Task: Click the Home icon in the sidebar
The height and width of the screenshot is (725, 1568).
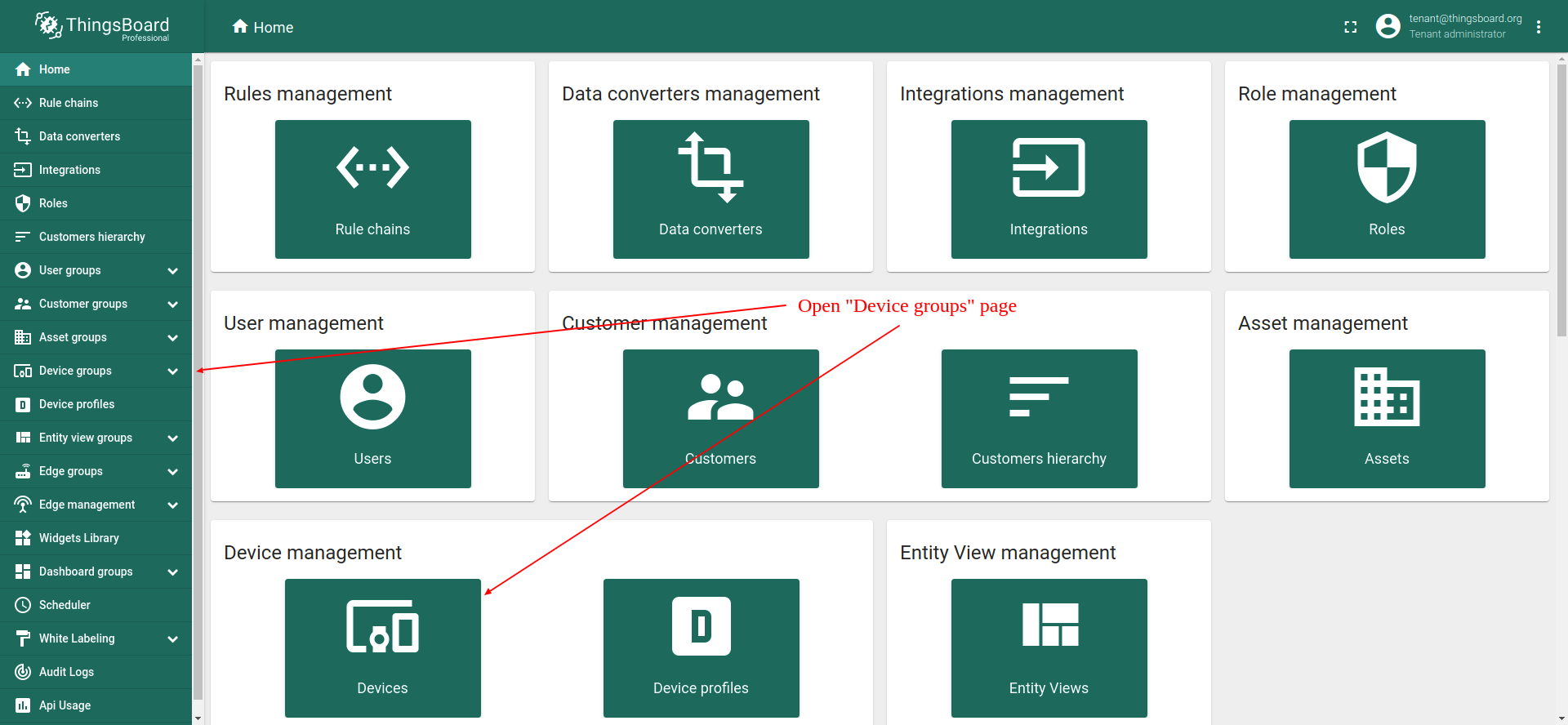Action: [23, 69]
